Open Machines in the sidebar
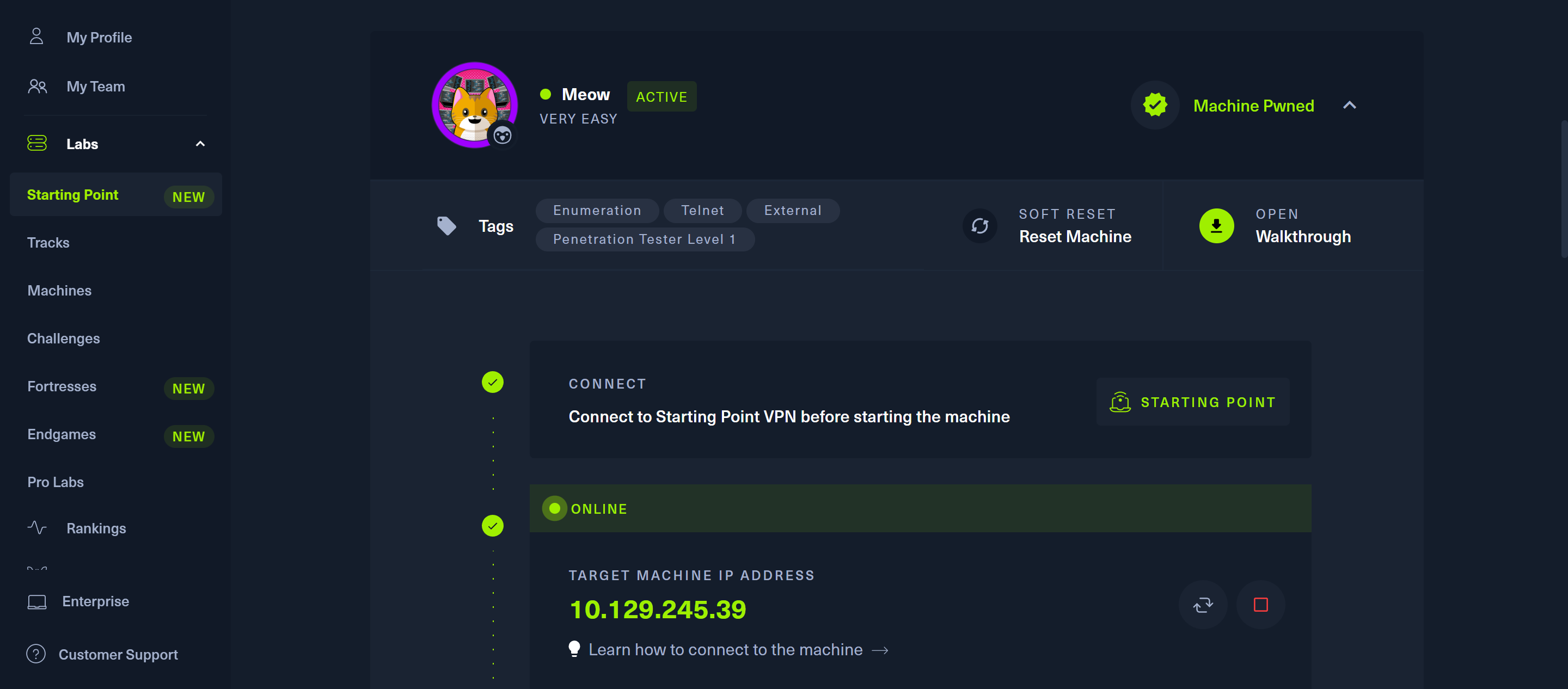 pos(59,290)
